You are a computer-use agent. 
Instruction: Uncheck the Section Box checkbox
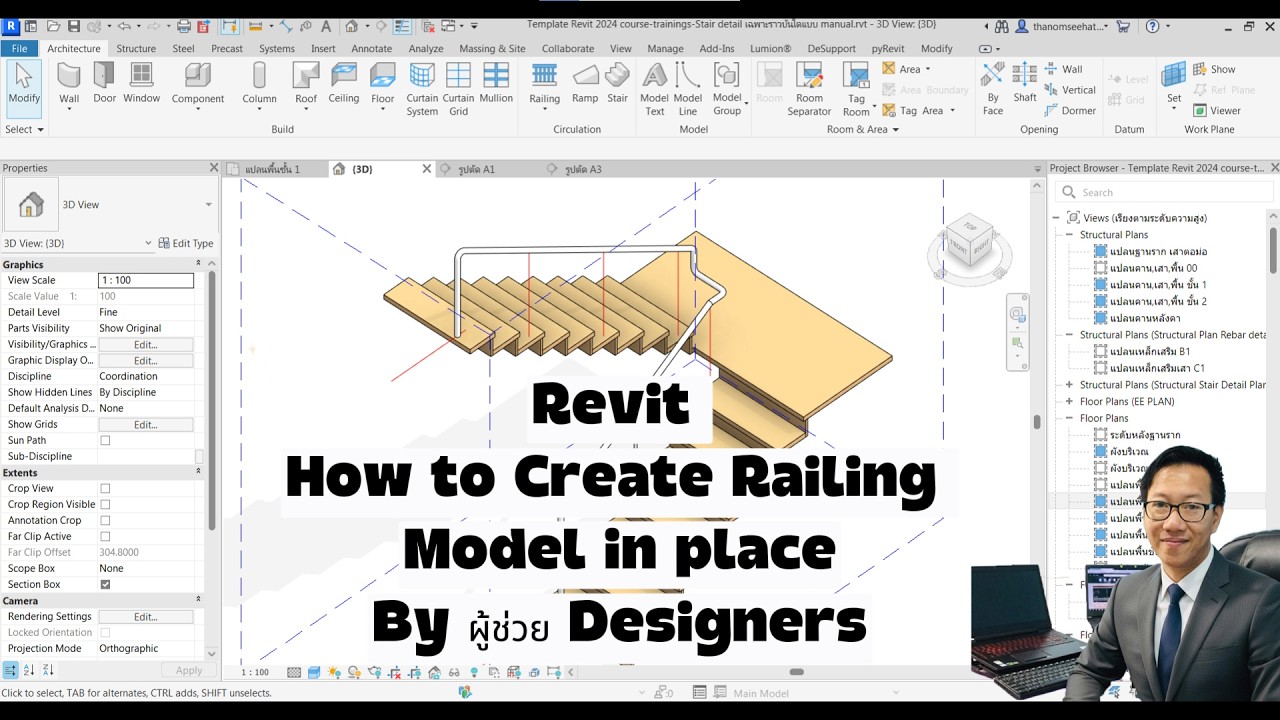[x=105, y=584]
